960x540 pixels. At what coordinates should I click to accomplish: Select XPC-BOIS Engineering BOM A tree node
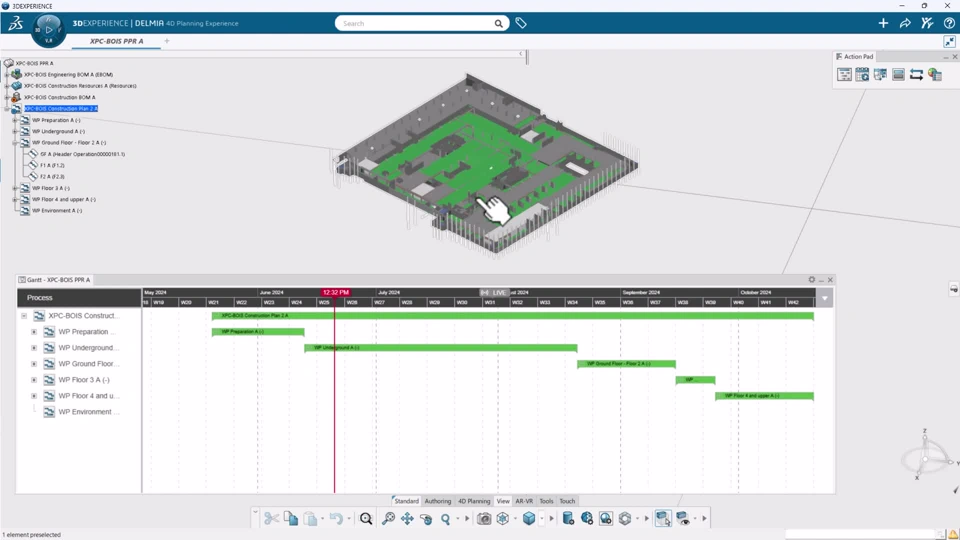coord(68,74)
